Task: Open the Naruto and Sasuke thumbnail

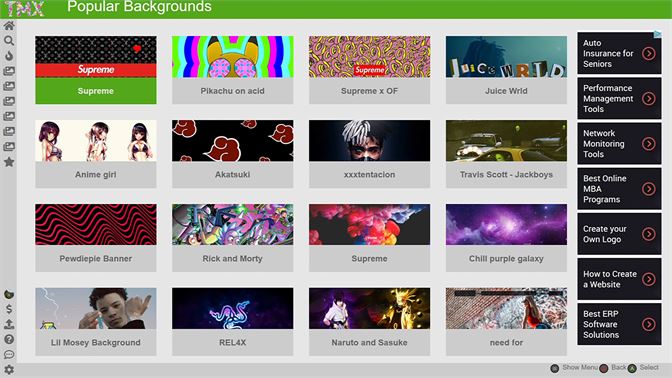Action: pos(369,309)
